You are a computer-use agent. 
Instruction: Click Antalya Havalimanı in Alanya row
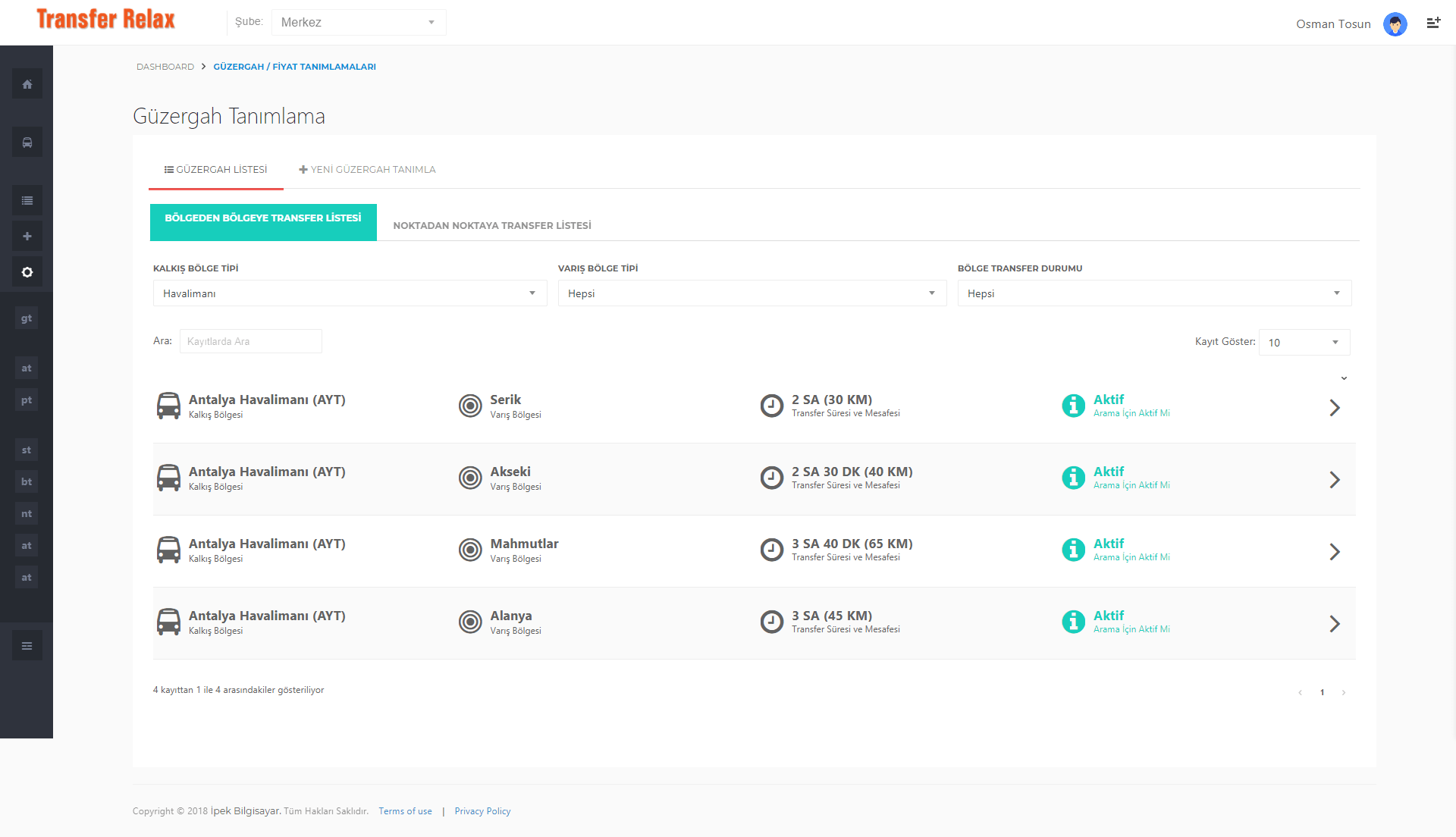tap(267, 616)
